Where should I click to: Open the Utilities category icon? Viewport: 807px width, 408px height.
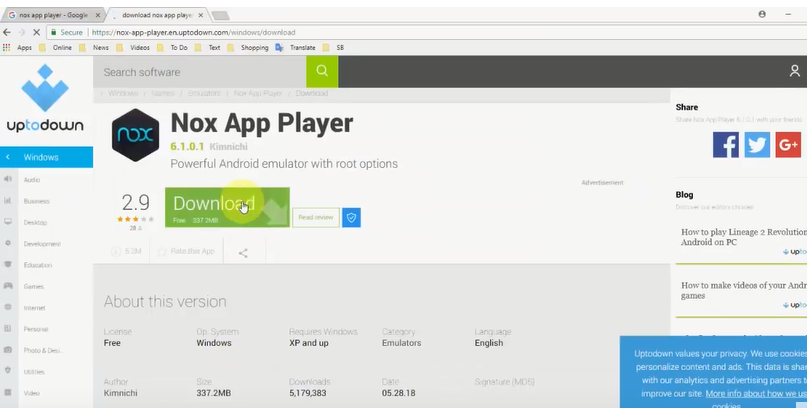8,371
